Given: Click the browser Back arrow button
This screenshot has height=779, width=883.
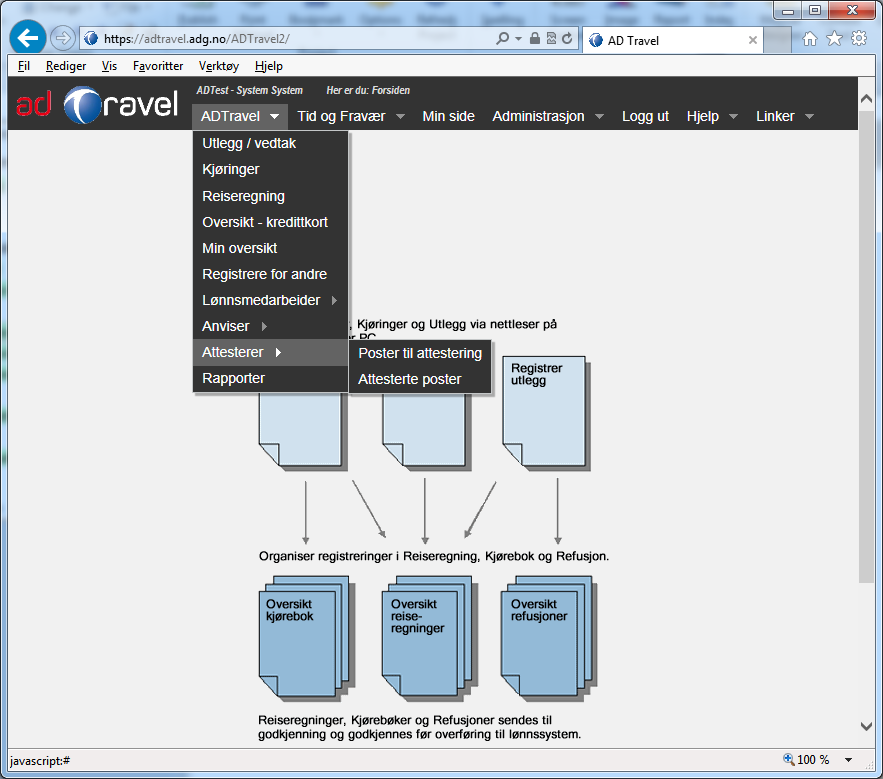Looking at the screenshot, I should coord(28,39).
